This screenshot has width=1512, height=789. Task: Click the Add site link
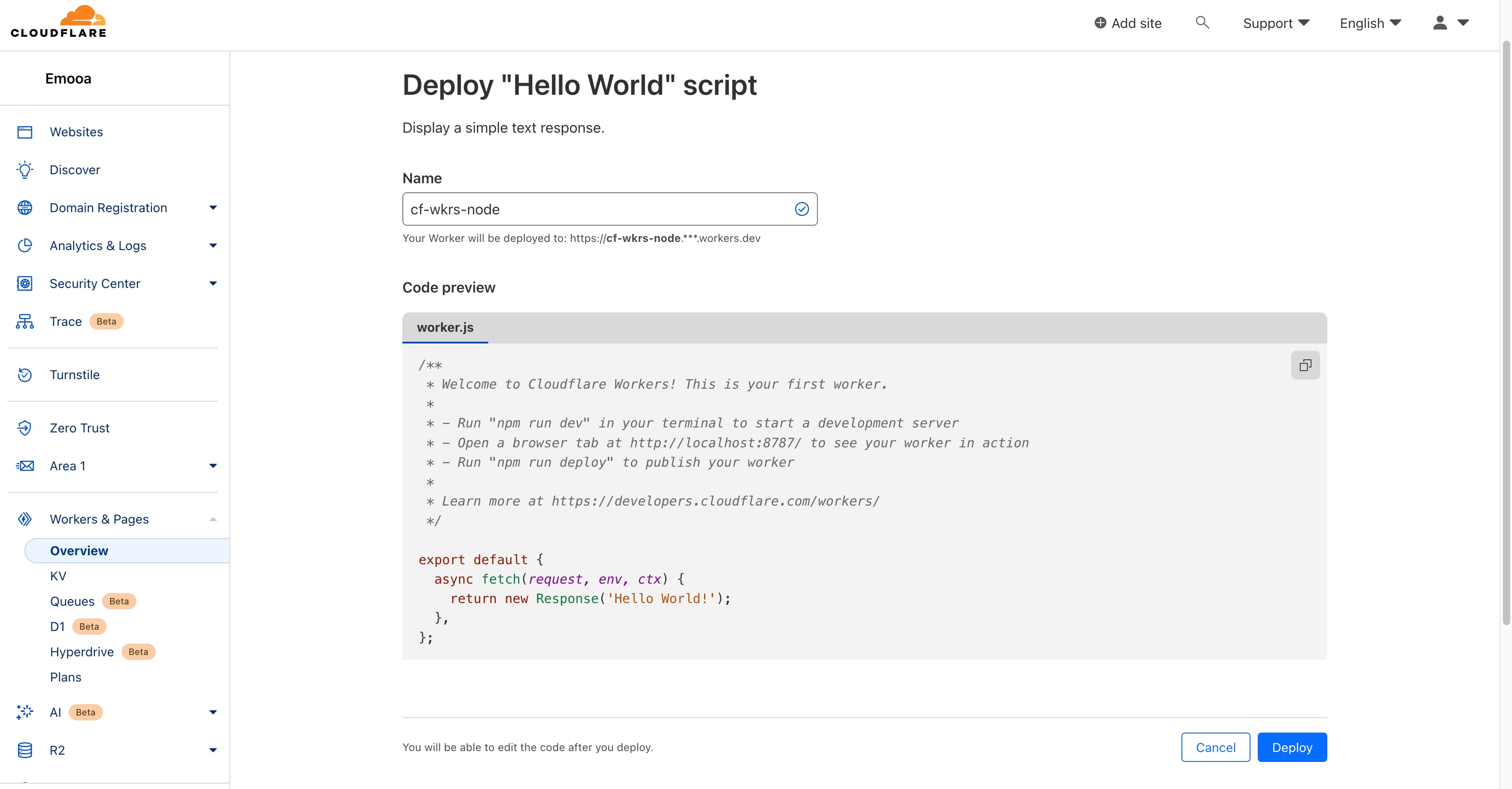(x=1128, y=23)
